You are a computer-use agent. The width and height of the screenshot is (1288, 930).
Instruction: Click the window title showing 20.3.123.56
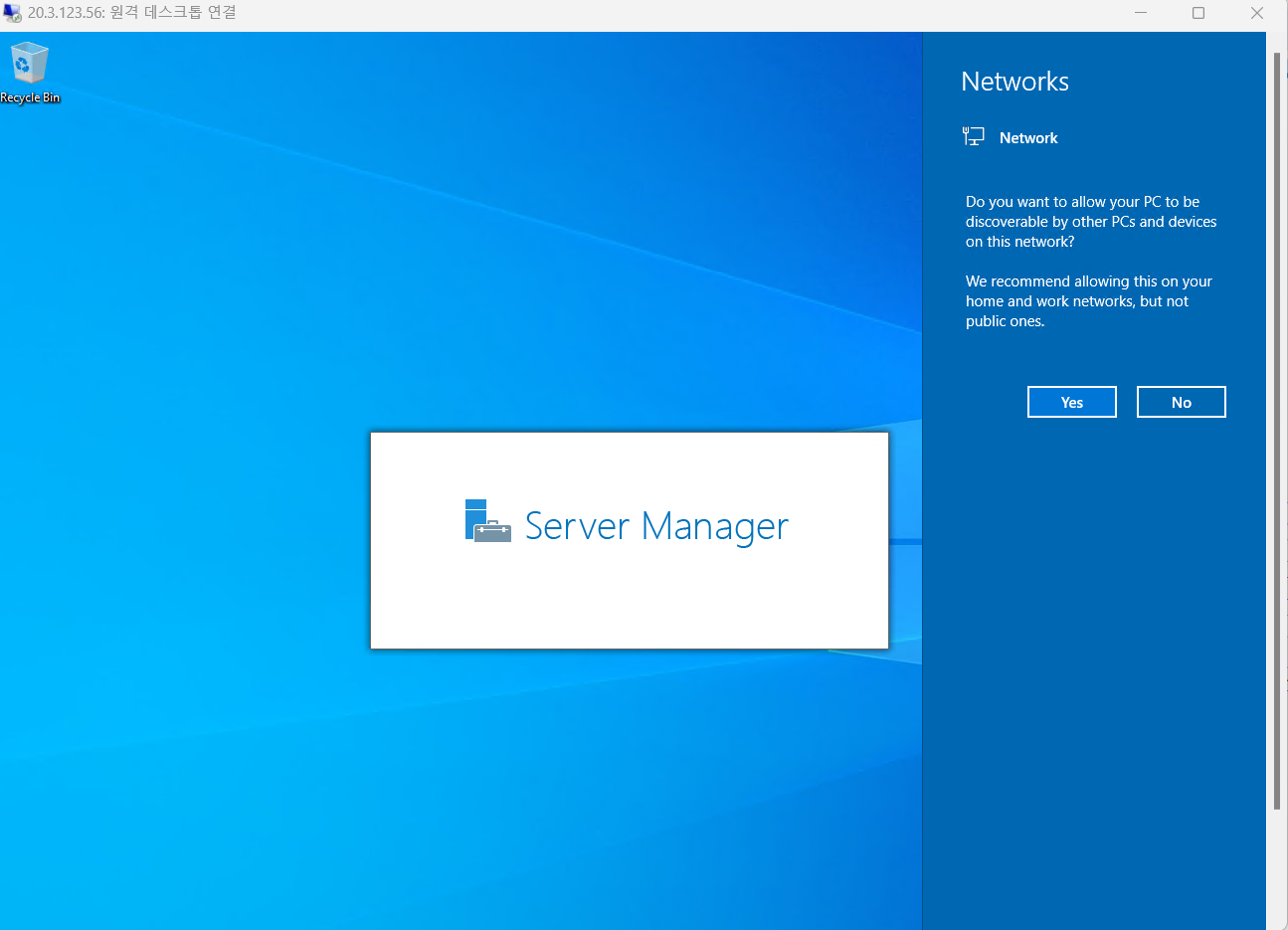click(x=131, y=13)
